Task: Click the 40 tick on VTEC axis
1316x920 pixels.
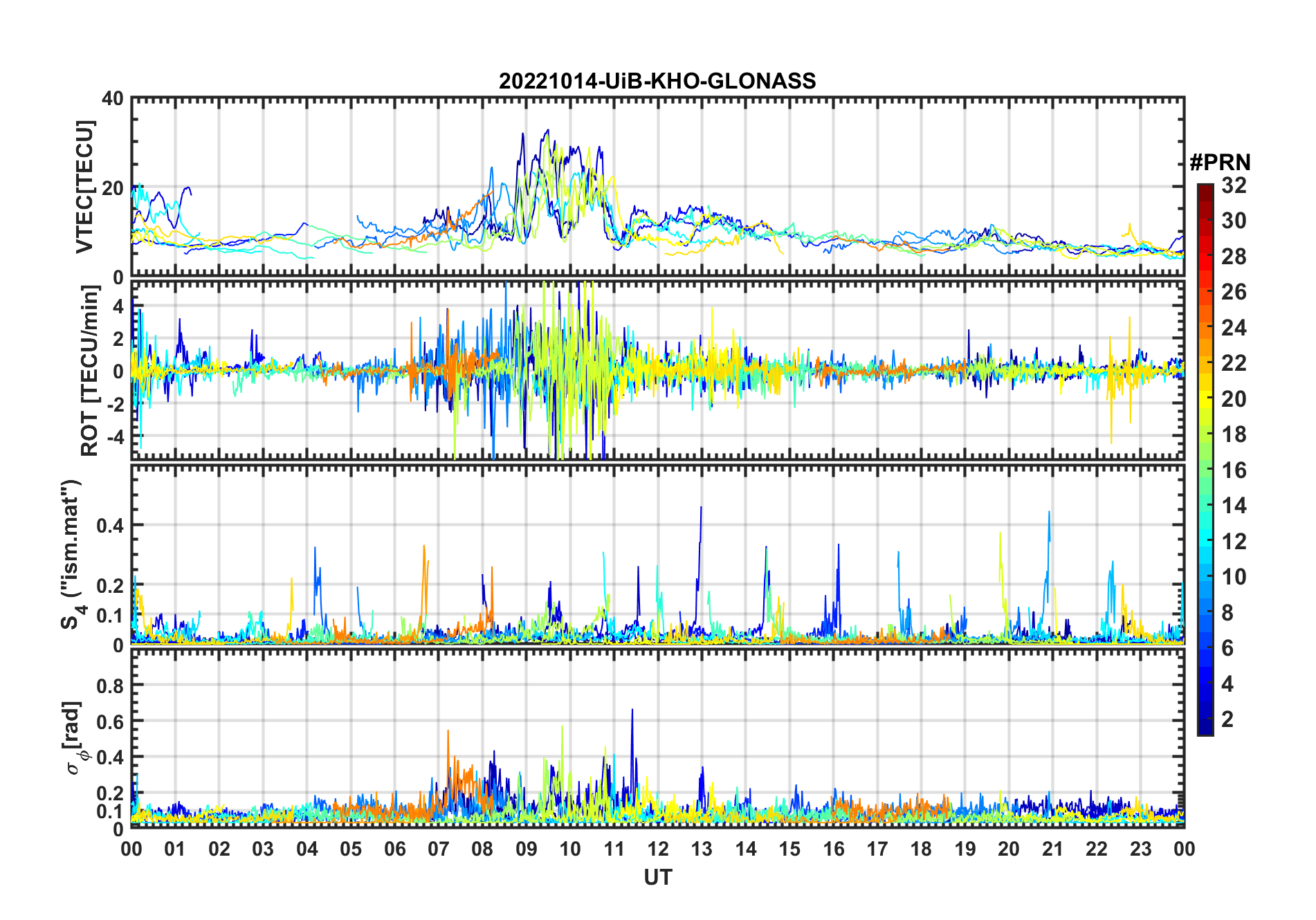Action: [x=113, y=99]
